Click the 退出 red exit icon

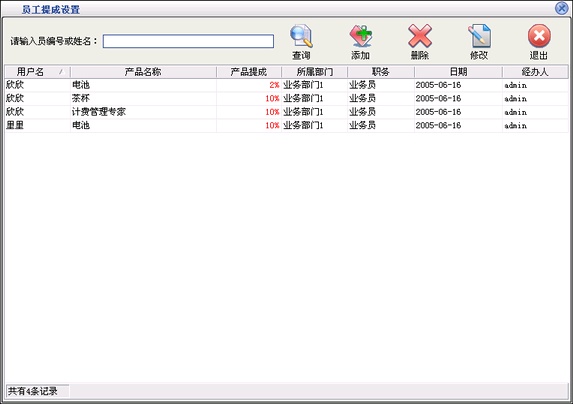539,36
